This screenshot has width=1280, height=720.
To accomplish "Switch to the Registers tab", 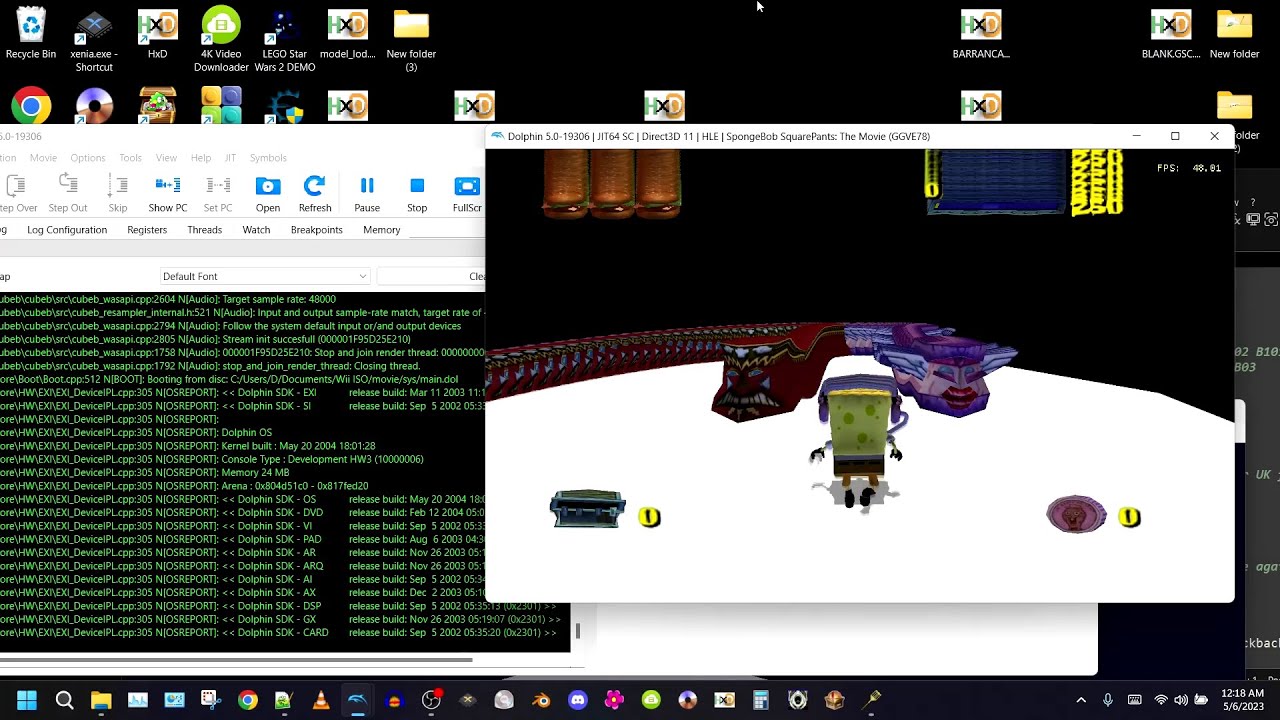I will tap(147, 230).
